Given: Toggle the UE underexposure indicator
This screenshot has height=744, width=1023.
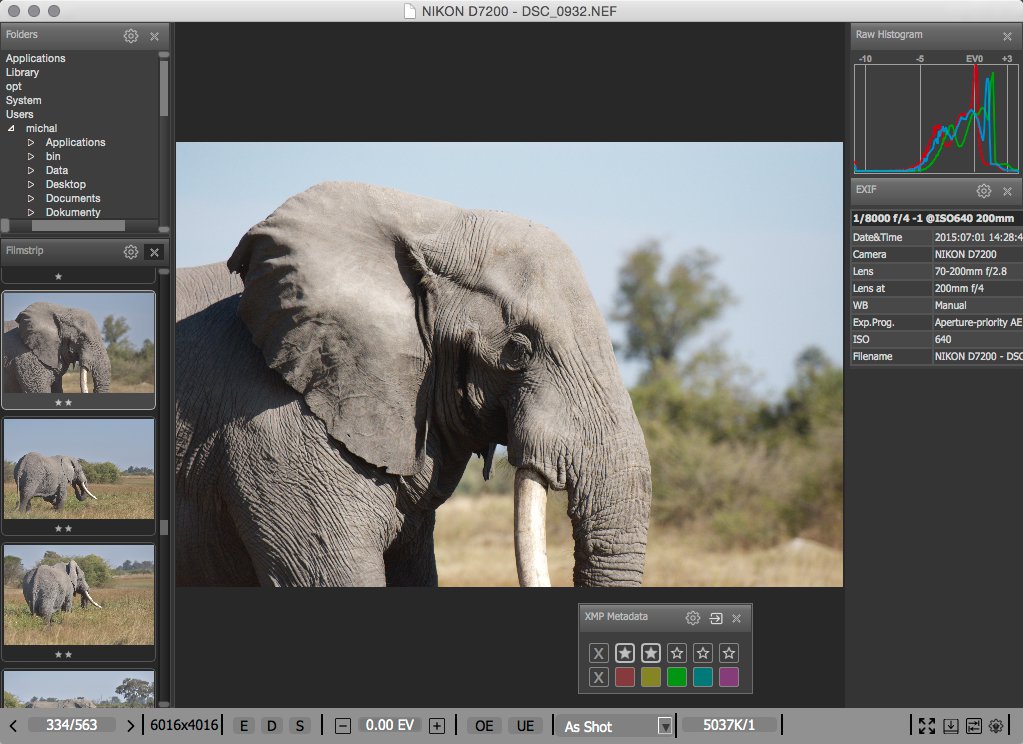Looking at the screenshot, I should (525, 726).
